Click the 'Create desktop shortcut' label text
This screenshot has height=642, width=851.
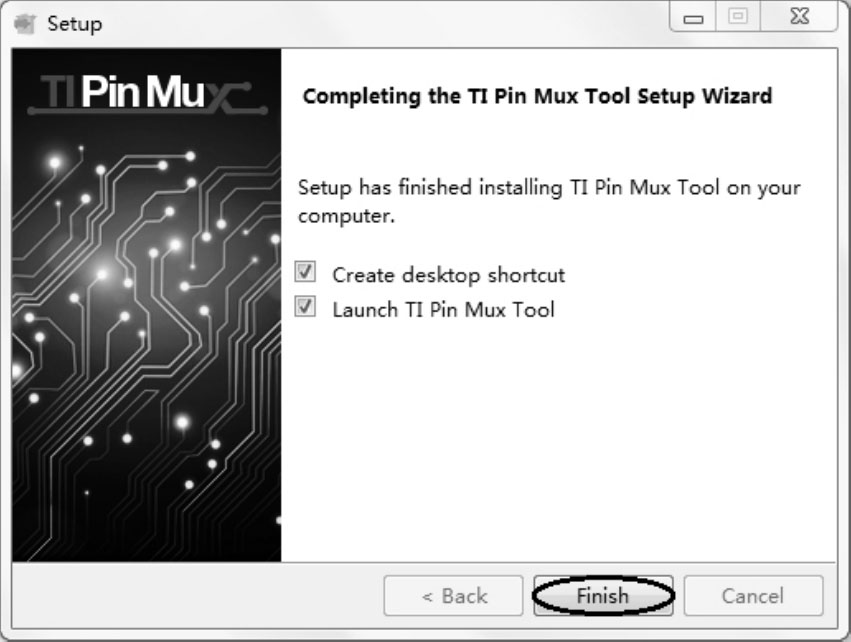click(x=448, y=275)
